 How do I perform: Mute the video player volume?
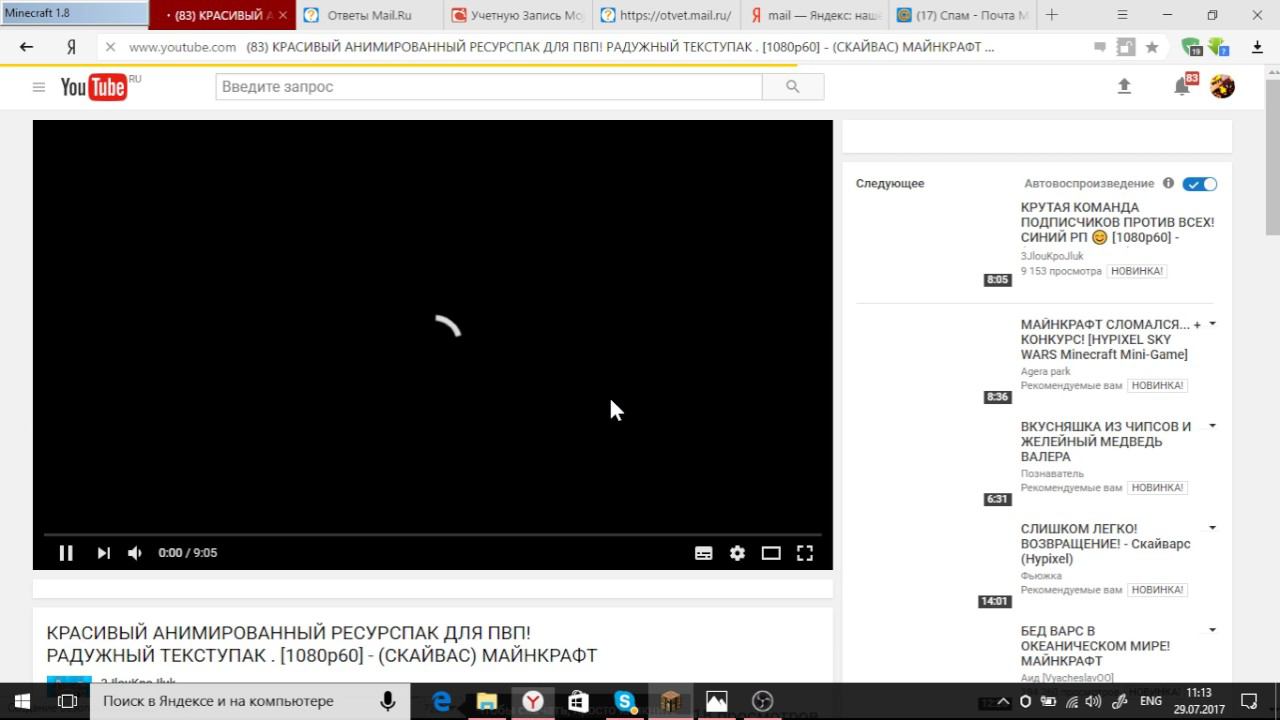(135, 553)
